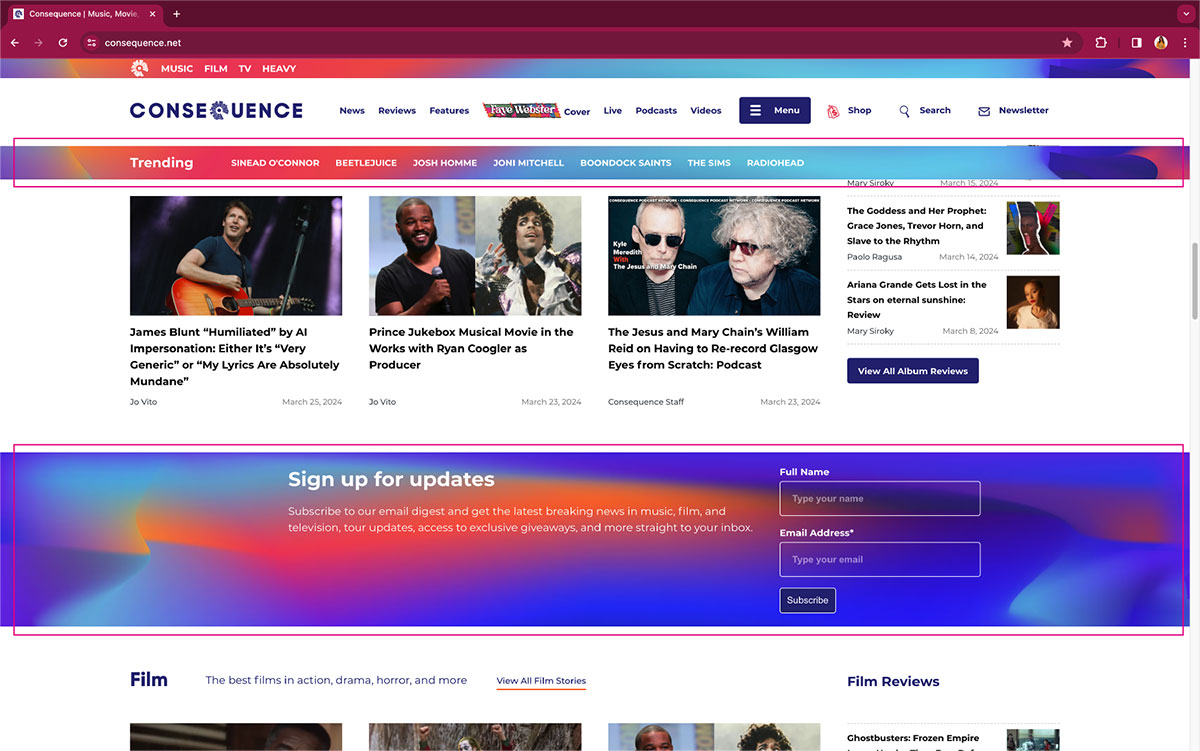Read the James Blunt "Humiliated" headline
Screen dimensions: 1200x751
tap(236, 357)
